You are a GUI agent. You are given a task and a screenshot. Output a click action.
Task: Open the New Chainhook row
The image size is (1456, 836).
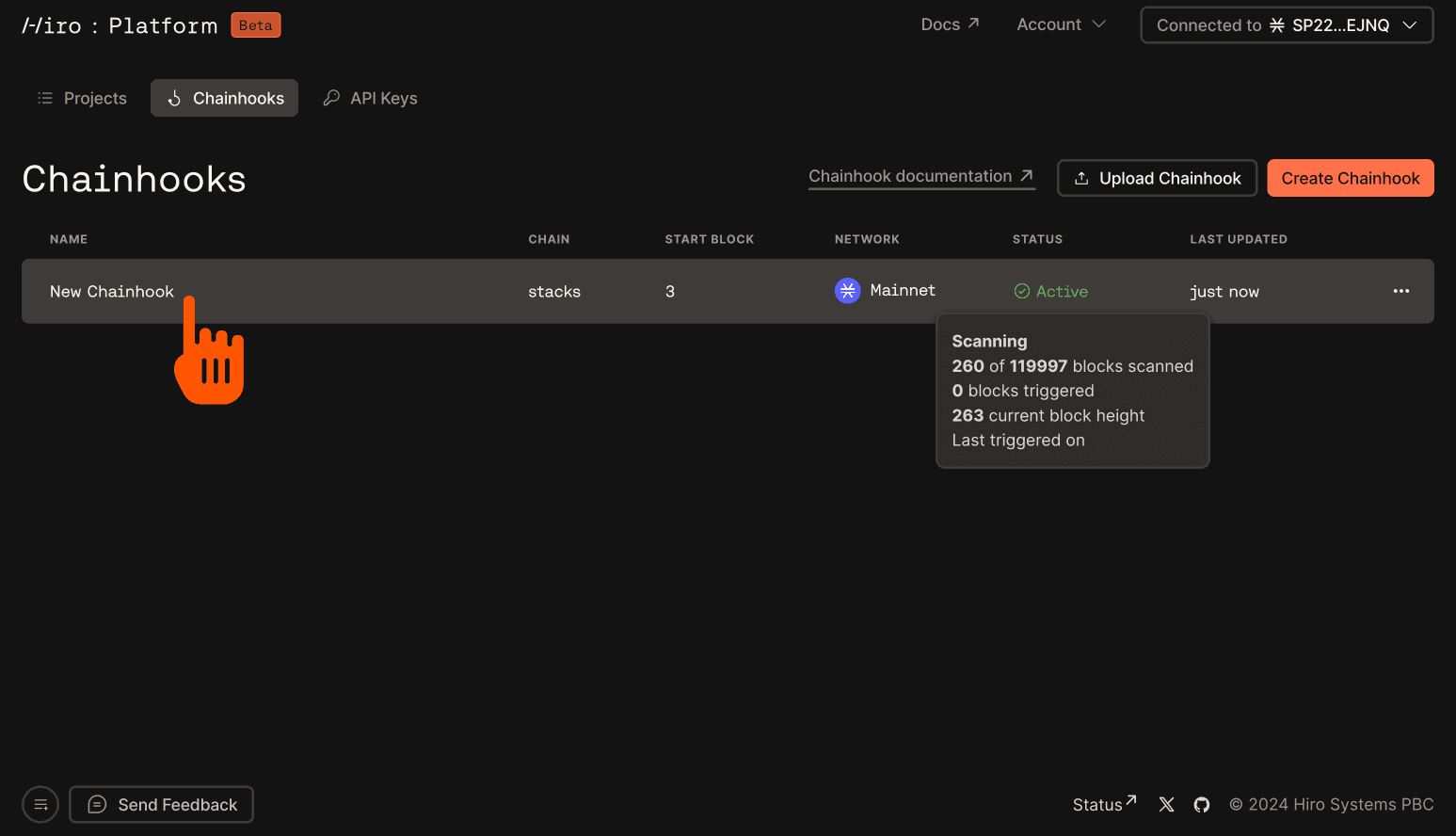coord(728,291)
